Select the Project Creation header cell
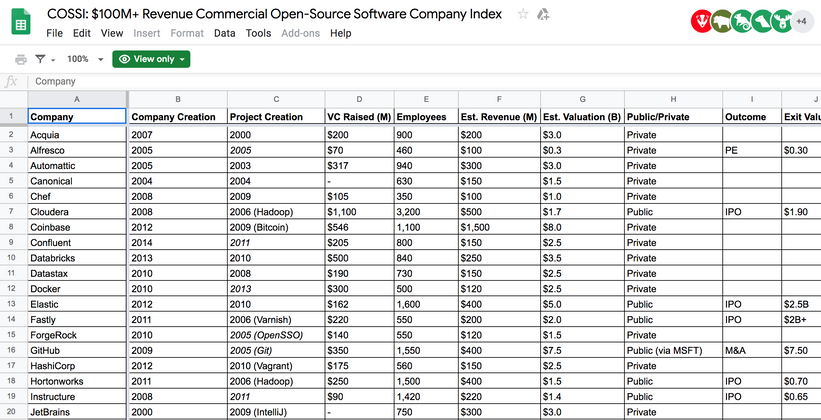Screen dimensions: 821x420 276,117
